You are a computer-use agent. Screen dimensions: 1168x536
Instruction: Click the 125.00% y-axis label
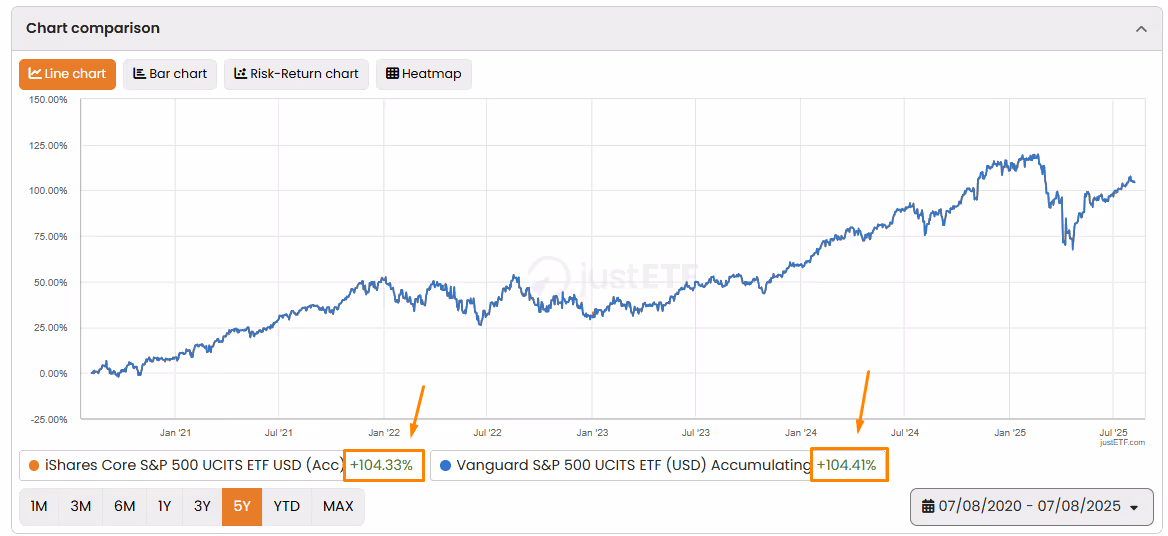[x=47, y=145]
